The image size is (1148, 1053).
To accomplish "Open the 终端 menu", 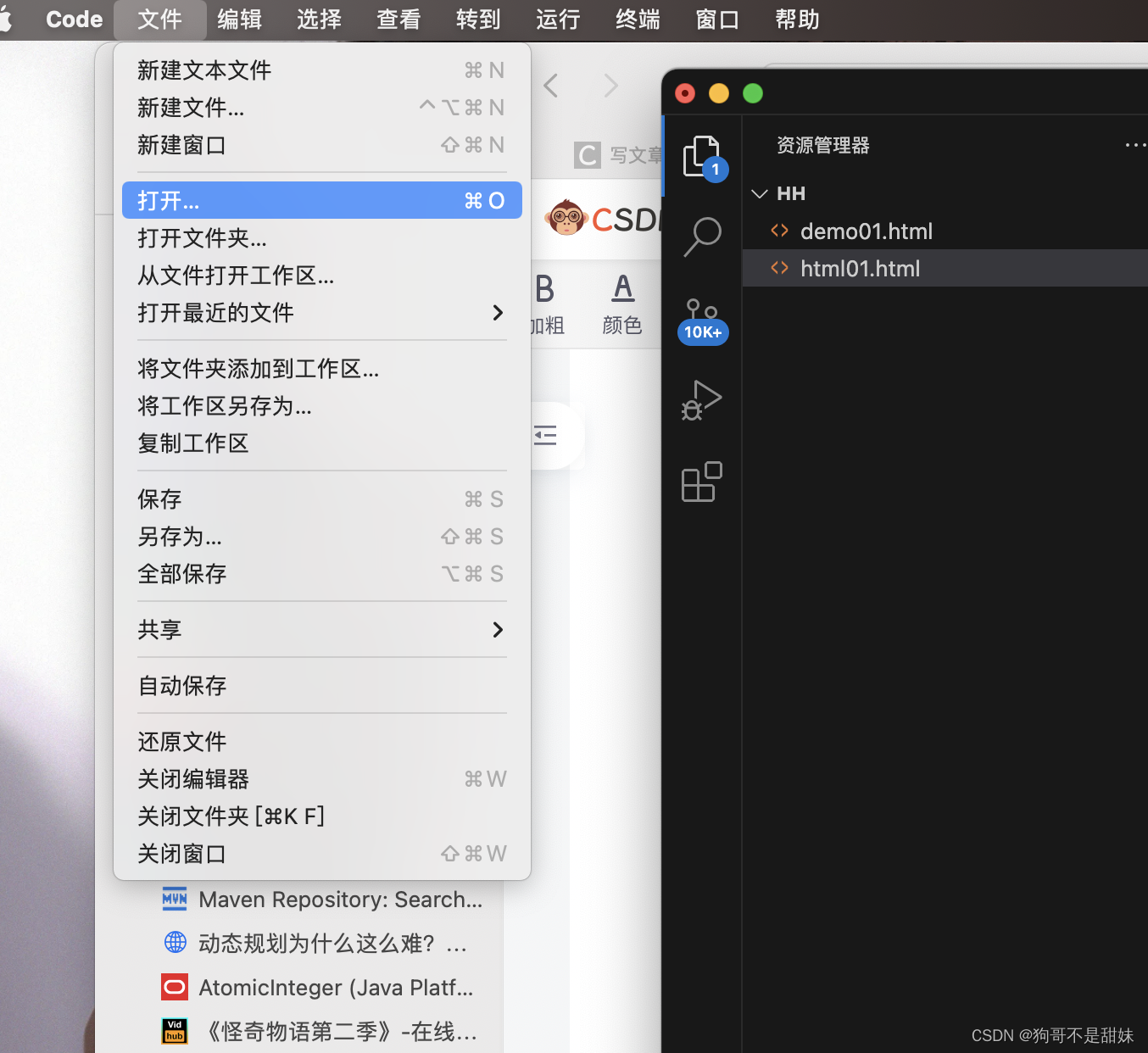I will coord(637,19).
